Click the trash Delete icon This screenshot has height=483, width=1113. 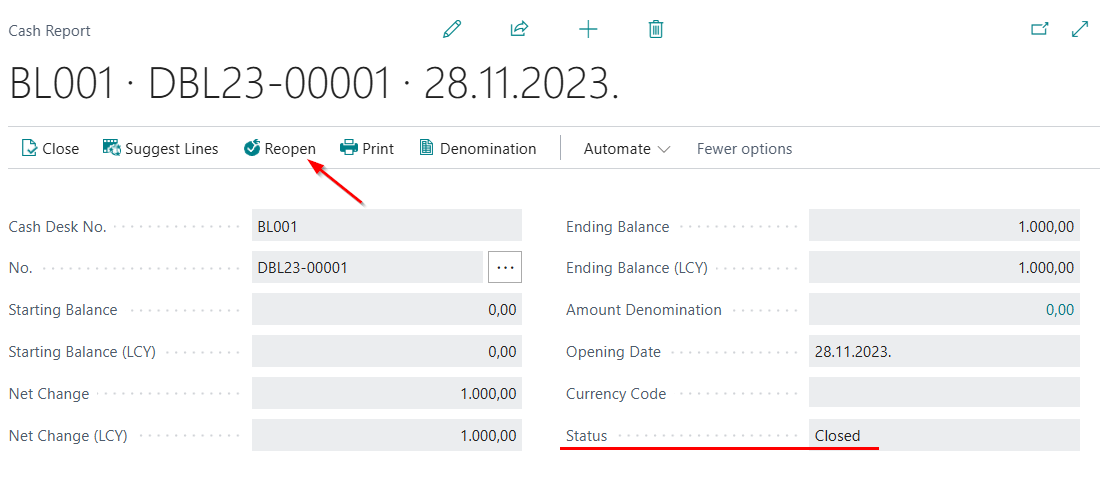[x=656, y=29]
